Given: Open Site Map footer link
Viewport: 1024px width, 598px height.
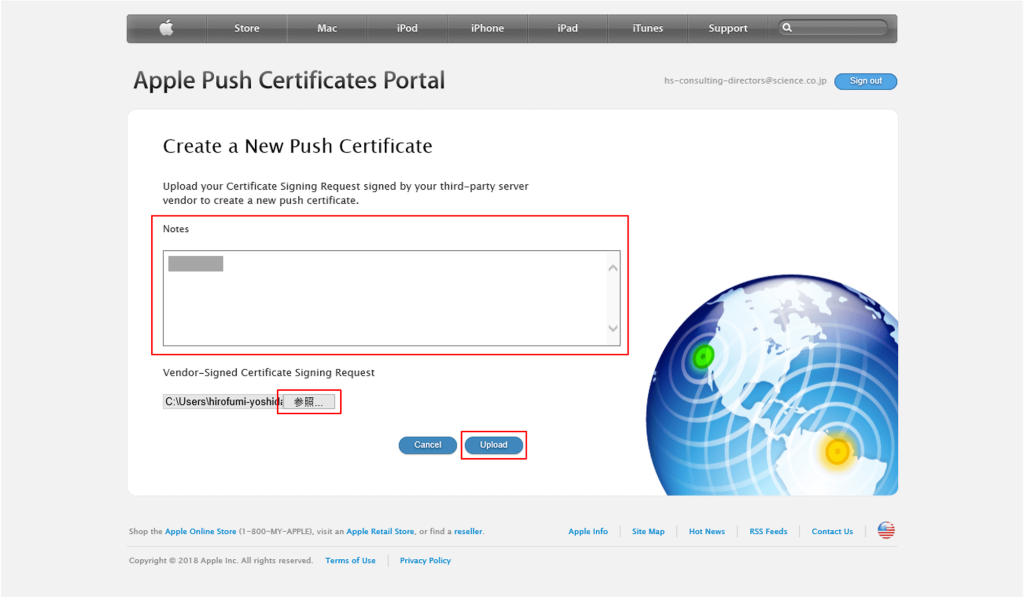Looking at the screenshot, I should coord(648,531).
